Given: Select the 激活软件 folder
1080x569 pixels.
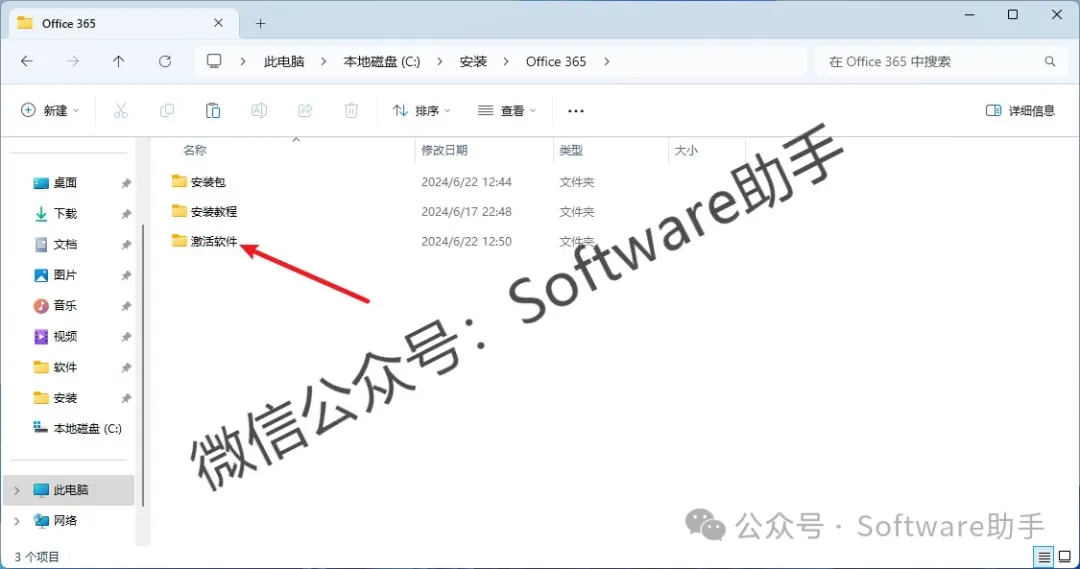Looking at the screenshot, I should tap(214, 241).
